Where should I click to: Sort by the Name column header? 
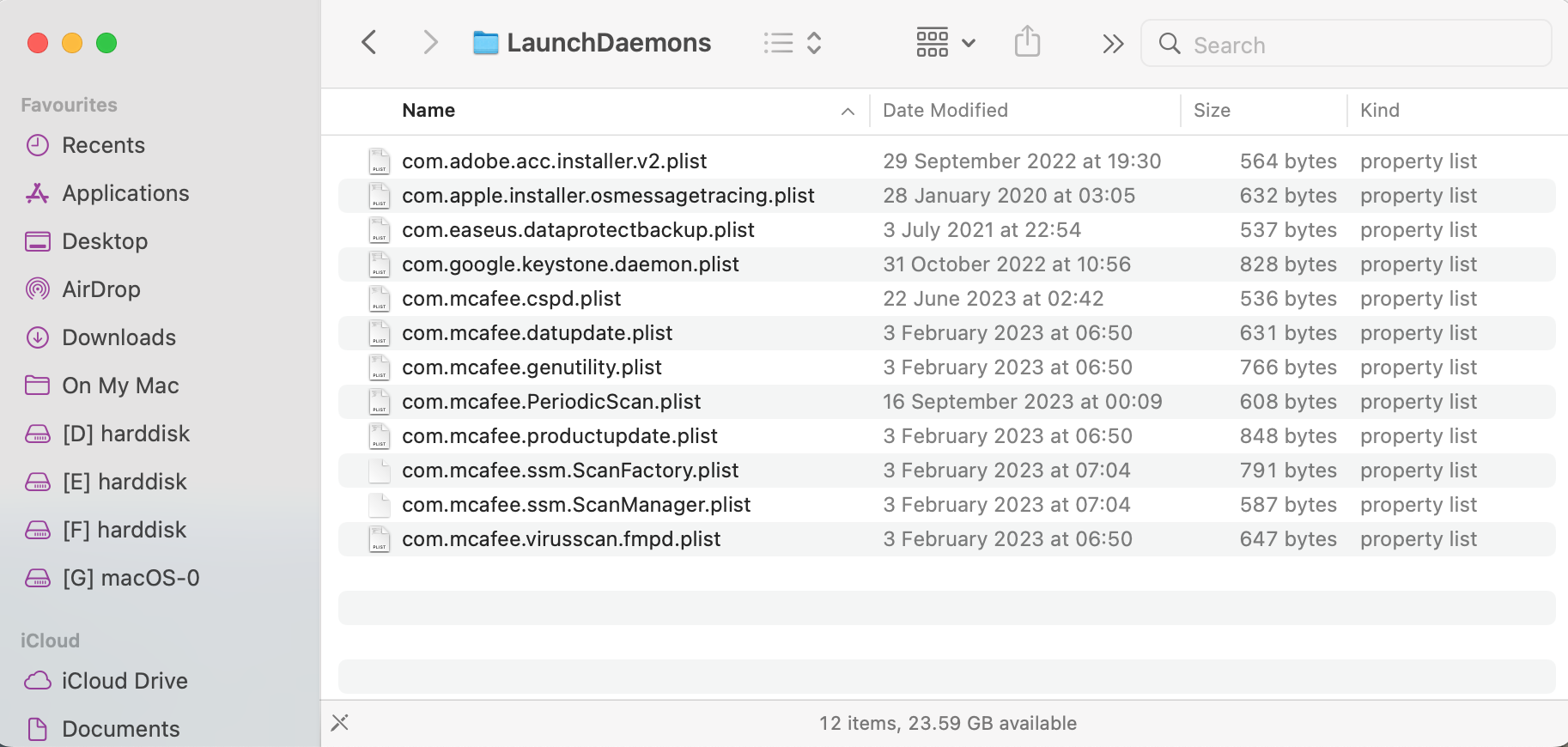tap(428, 110)
